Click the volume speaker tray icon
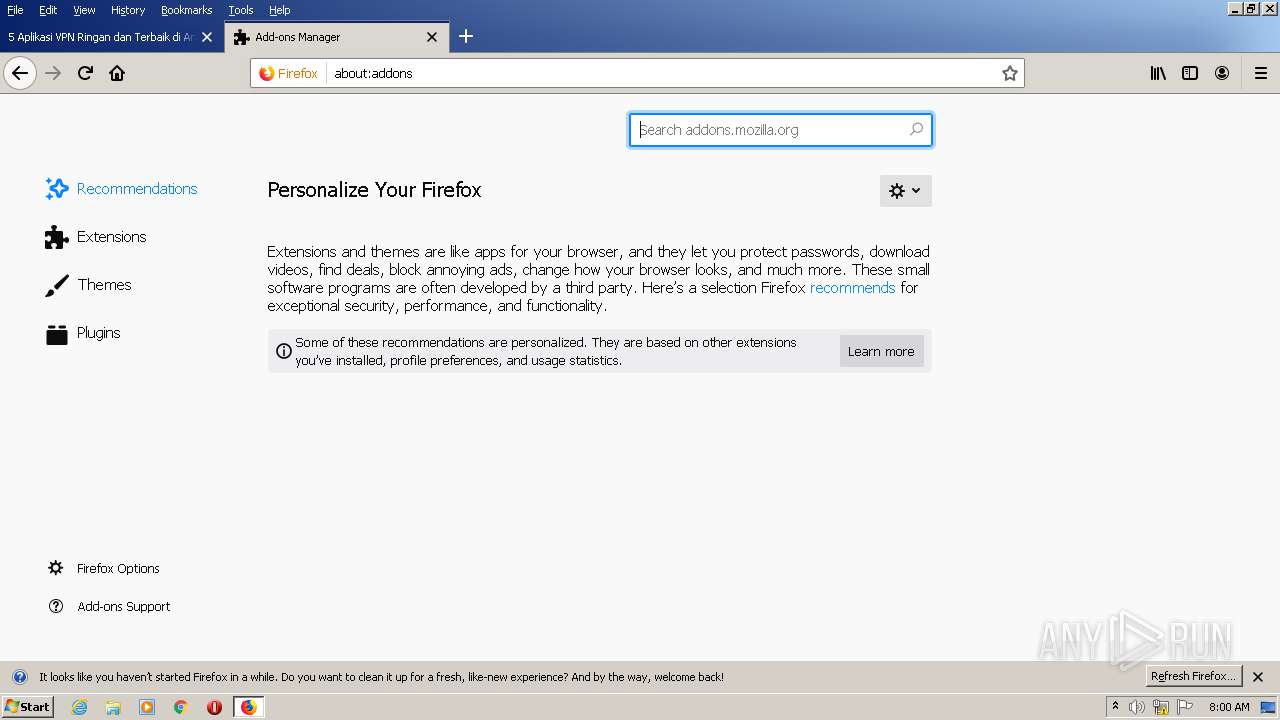The height and width of the screenshot is (720, 1280). pos(1137,707)
